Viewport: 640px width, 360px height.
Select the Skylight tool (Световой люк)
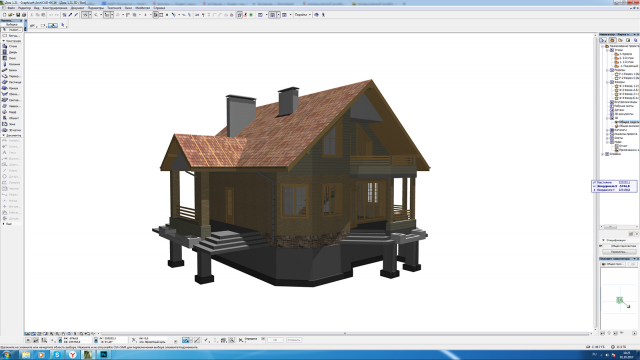click(x=11, y=100)
